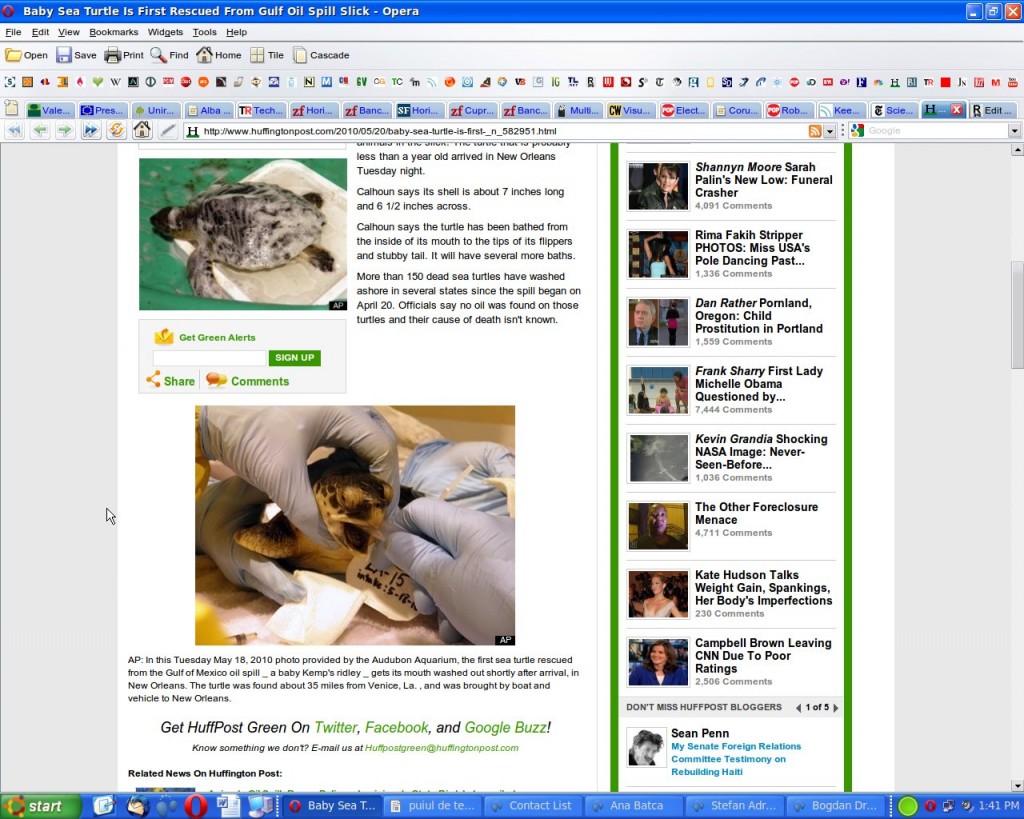Click the wand icon in the address bar
Screen dimensions: 1024x819
[x=168, y=131]
